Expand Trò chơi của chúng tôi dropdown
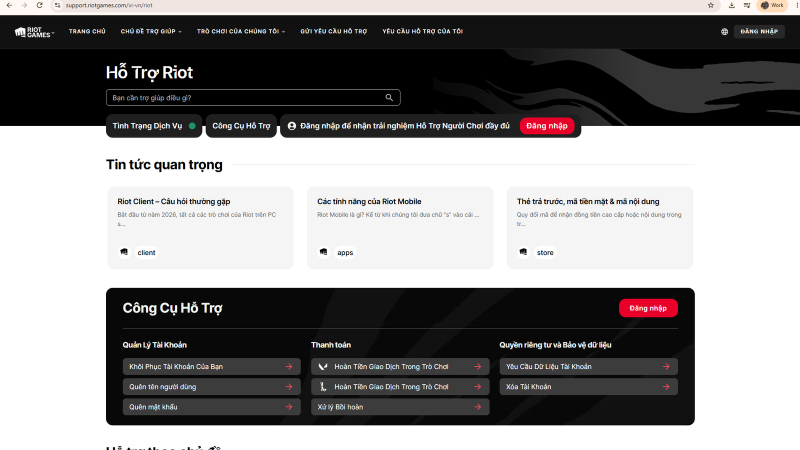 click(x=241, y=32)
